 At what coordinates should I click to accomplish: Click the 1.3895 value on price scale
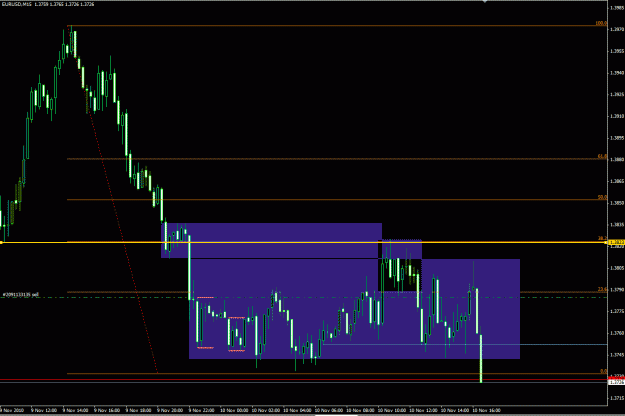(x=617, y=138)
